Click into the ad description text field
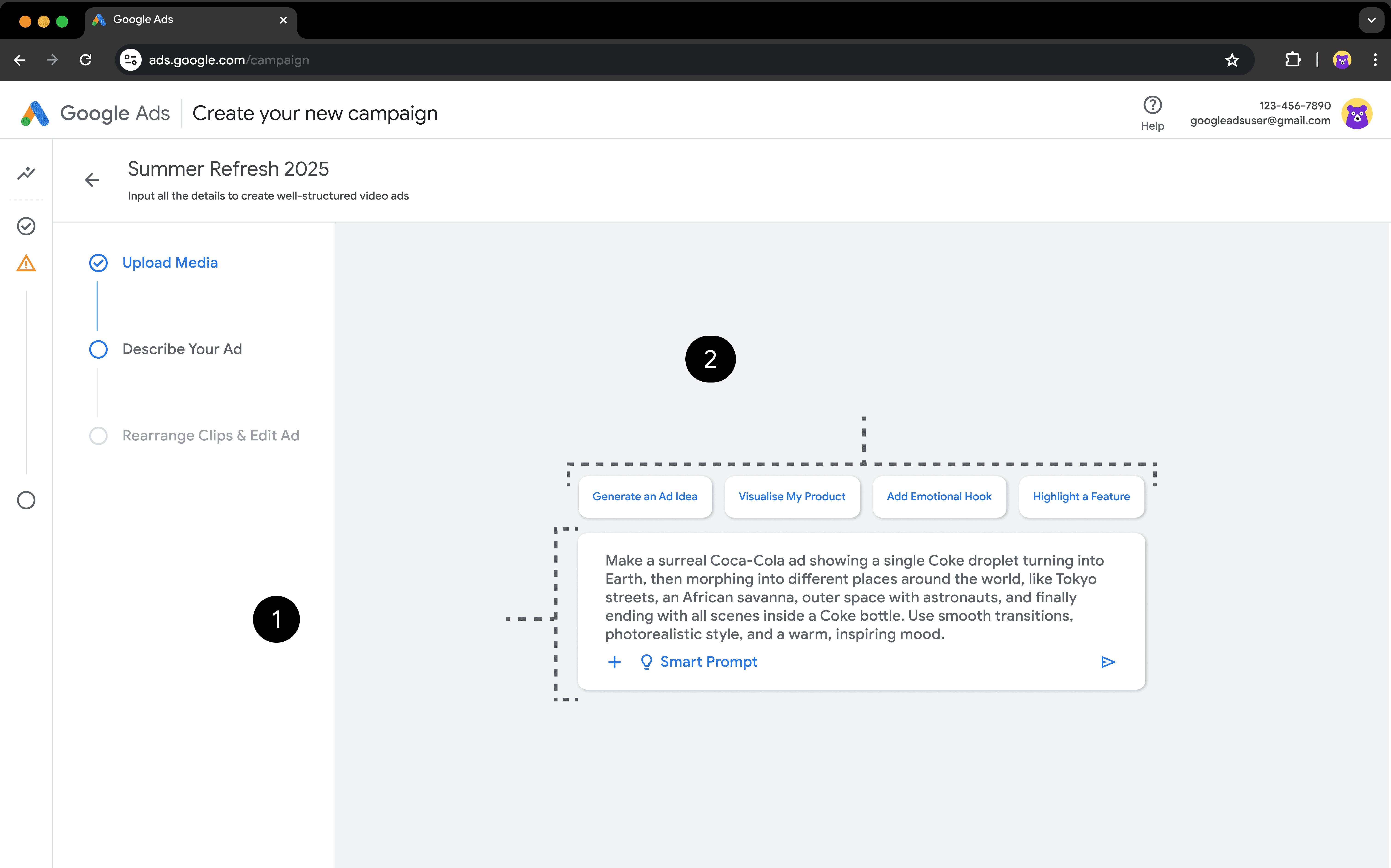The image size is (1391, 868). pyautogui.click(x=854, y=597)
